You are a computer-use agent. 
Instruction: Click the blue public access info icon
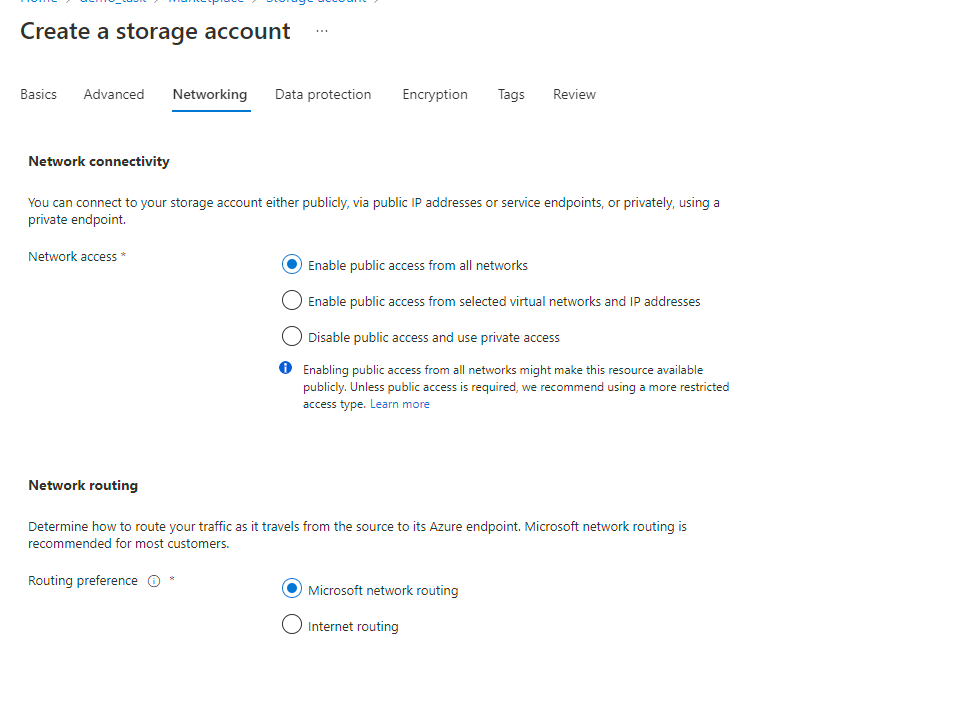click(286, 368)
